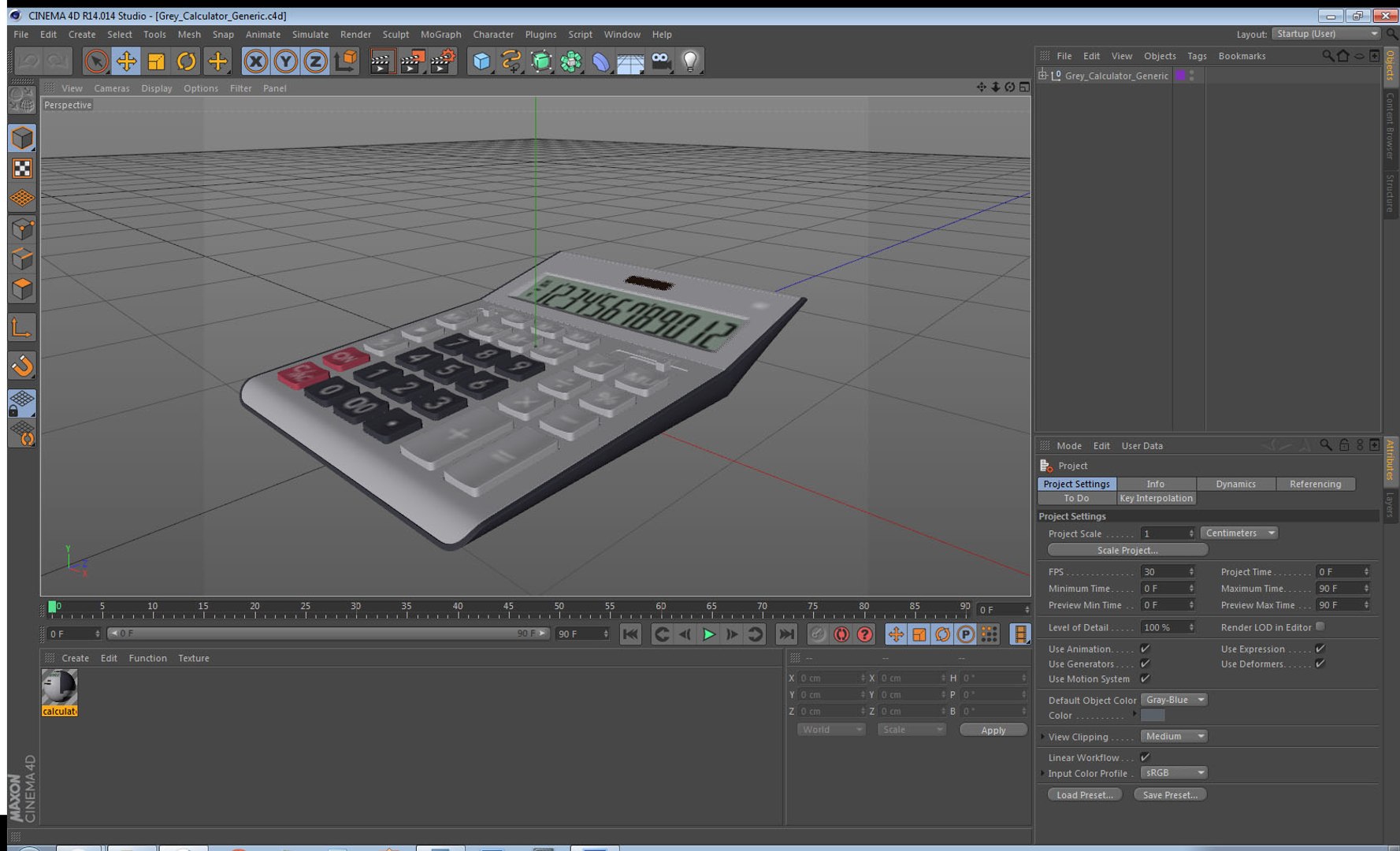Click the FPS value field

coord(1168,572)
